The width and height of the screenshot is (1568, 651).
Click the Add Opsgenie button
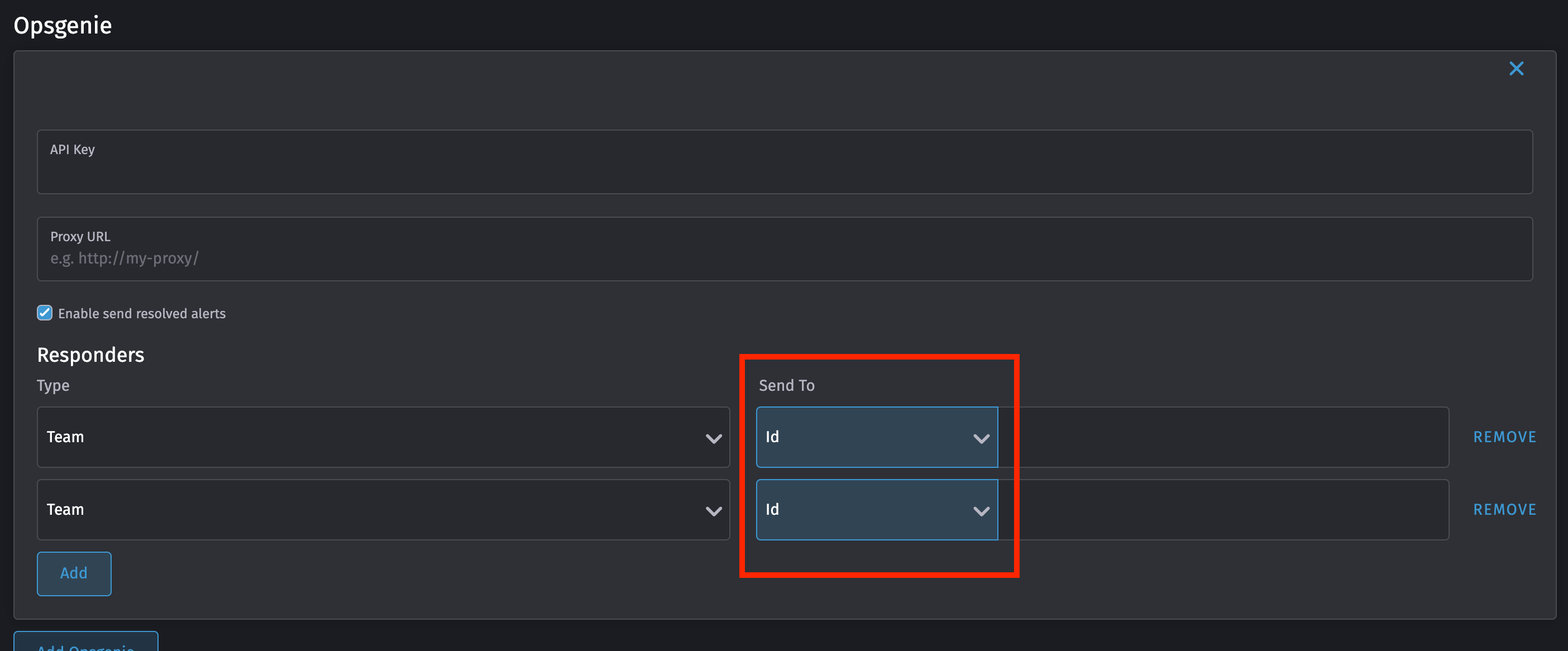pyautogui.click(x=85, y=646)
